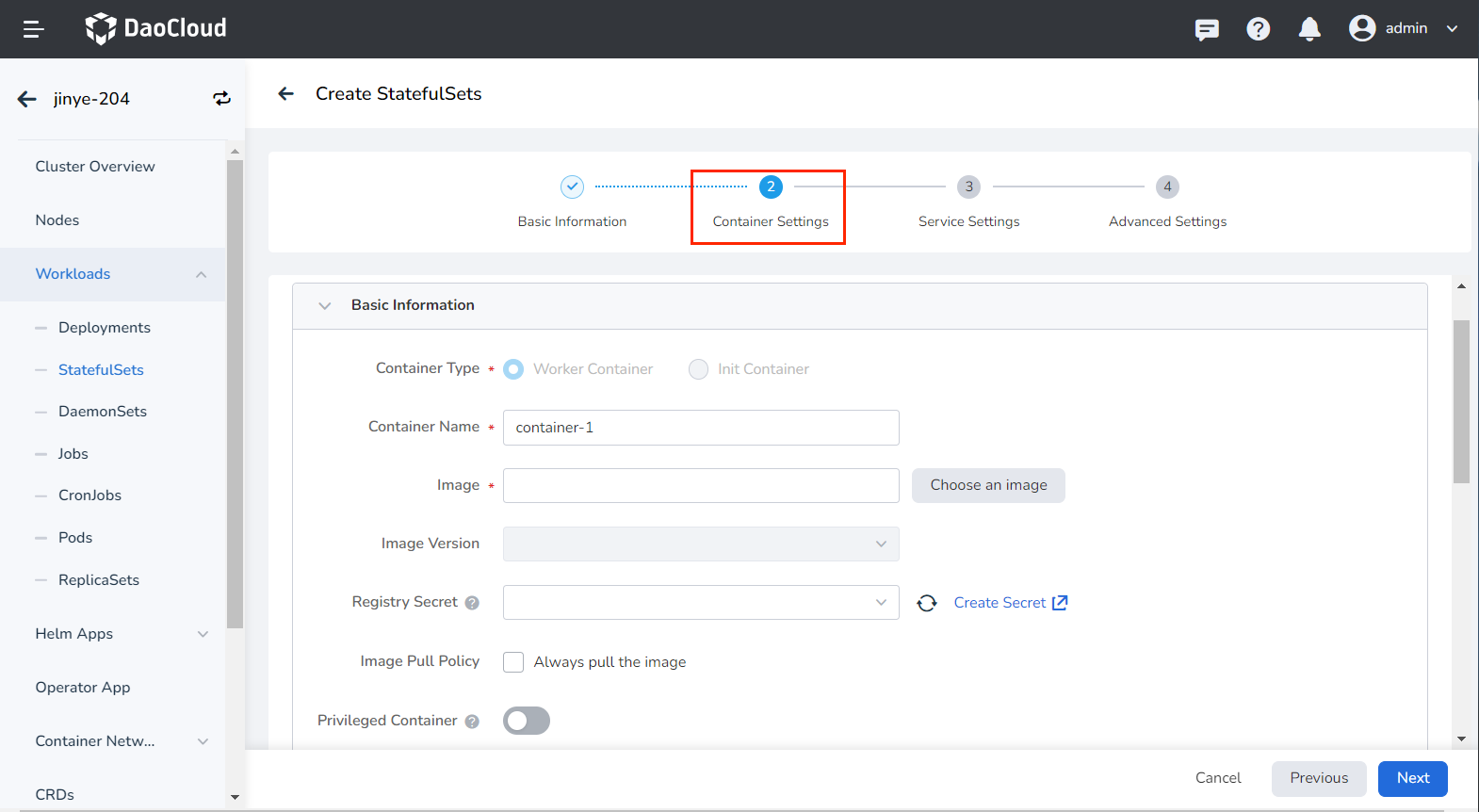Enable the Privileged Container toggle
Viewport: 1479px width, 812px height.
(527, 721)
